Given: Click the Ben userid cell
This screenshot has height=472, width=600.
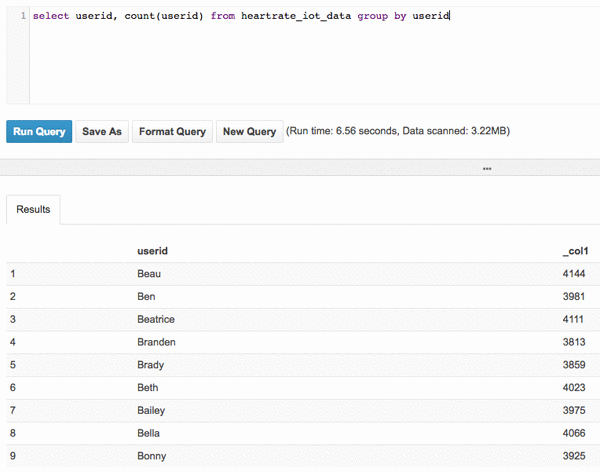Looking at the screenshot, I should (x=146, y=296).
